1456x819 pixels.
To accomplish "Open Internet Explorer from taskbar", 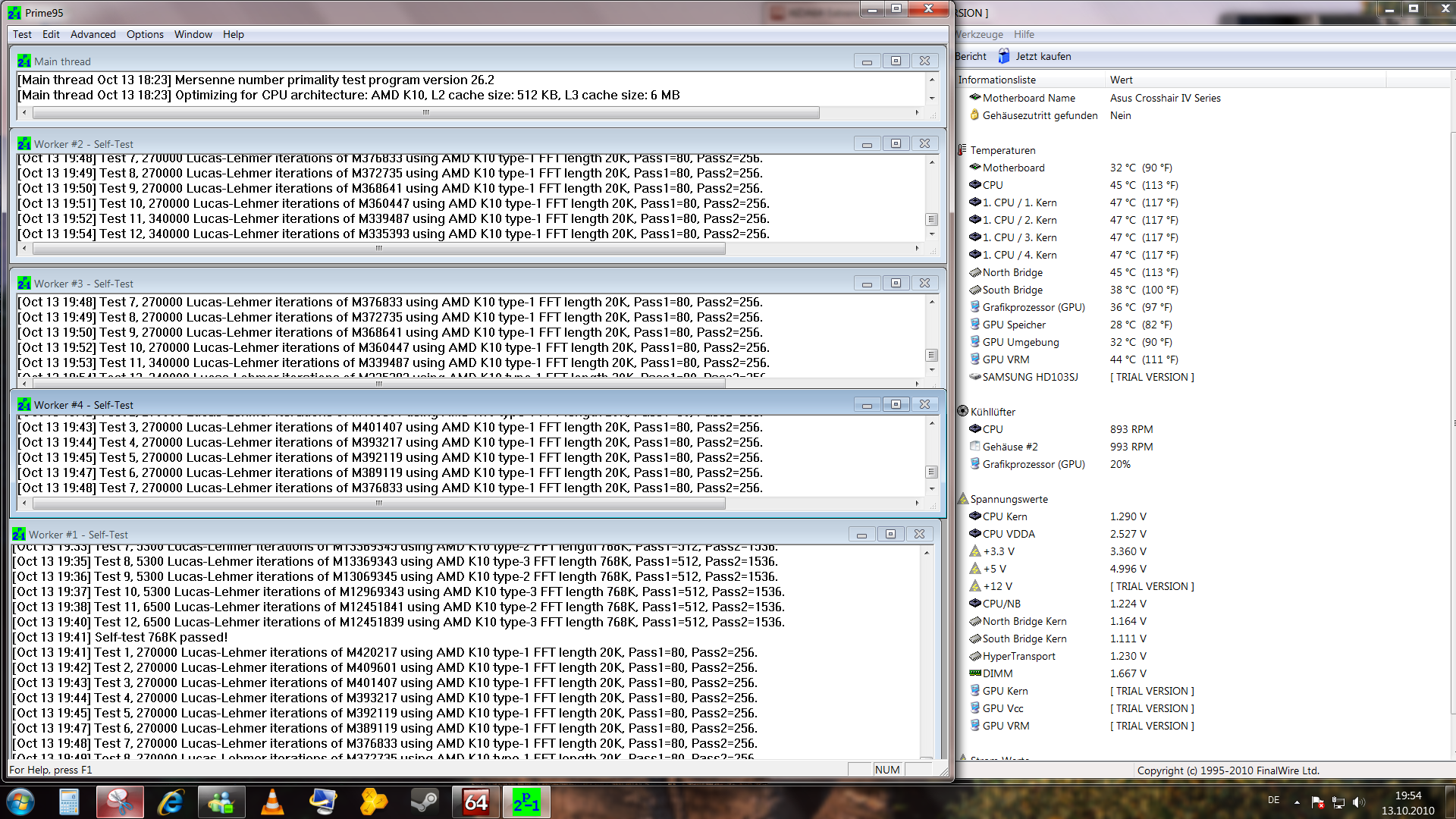I will coord(171,802).
